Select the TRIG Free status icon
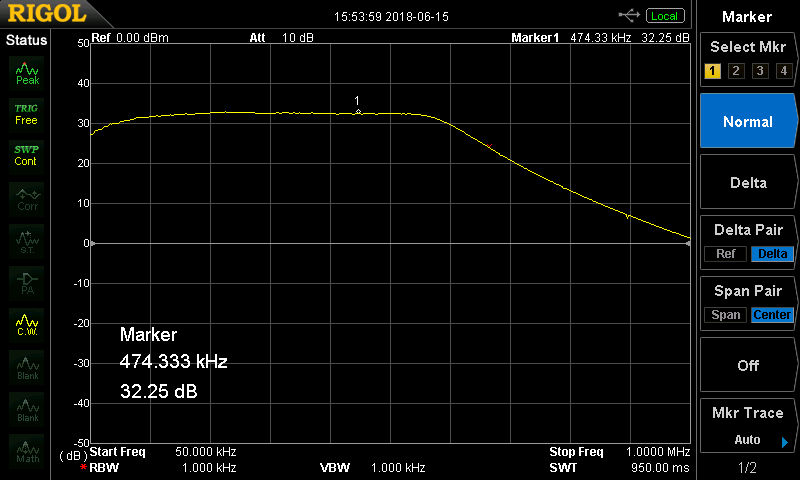800x480 pixels. pos(27,115)
